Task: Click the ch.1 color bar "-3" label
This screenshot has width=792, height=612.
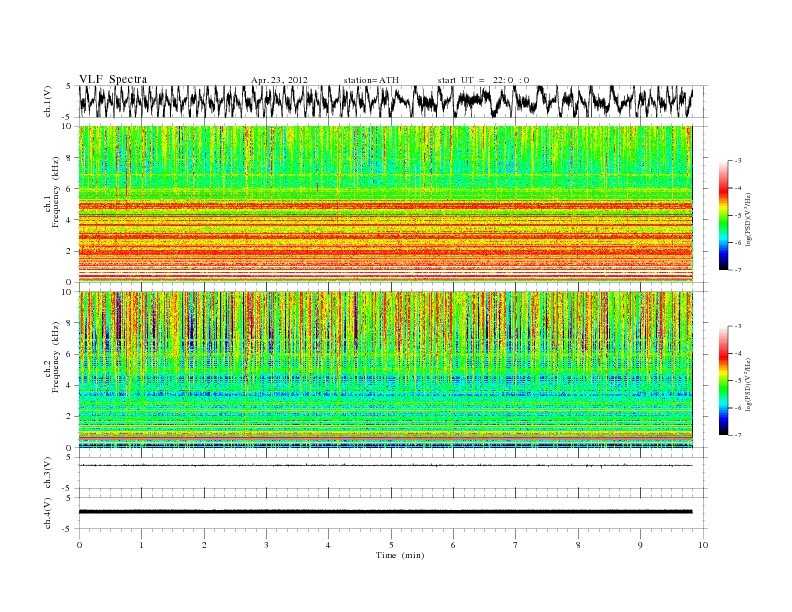Action: pos(737,161)
